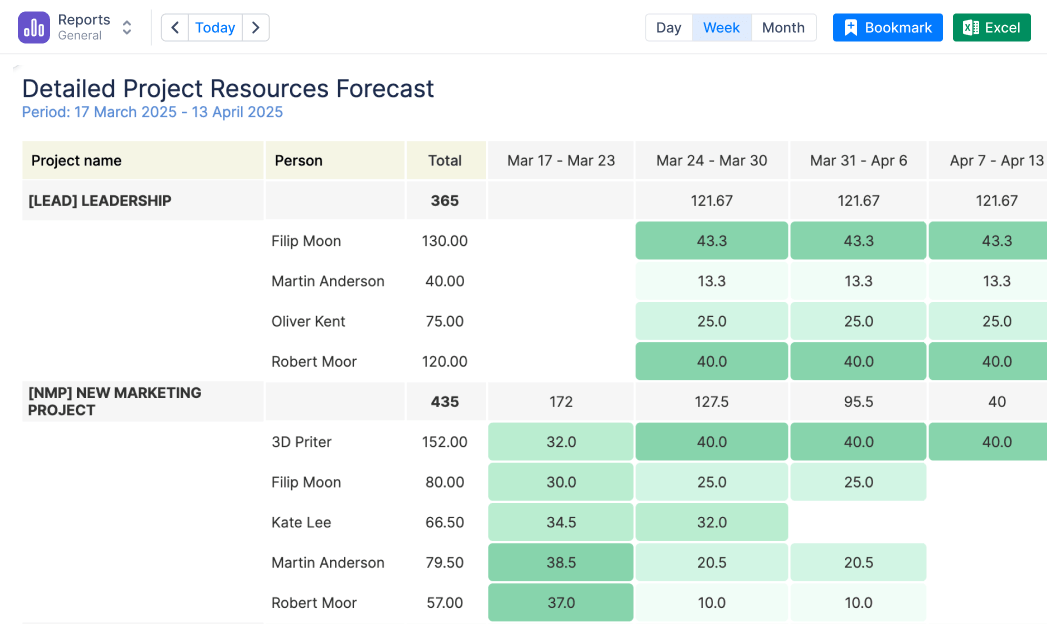Click Oliver Kent's 75.00 total
Viewport: 1047px width, 624px height.
[x=445, y=321]
